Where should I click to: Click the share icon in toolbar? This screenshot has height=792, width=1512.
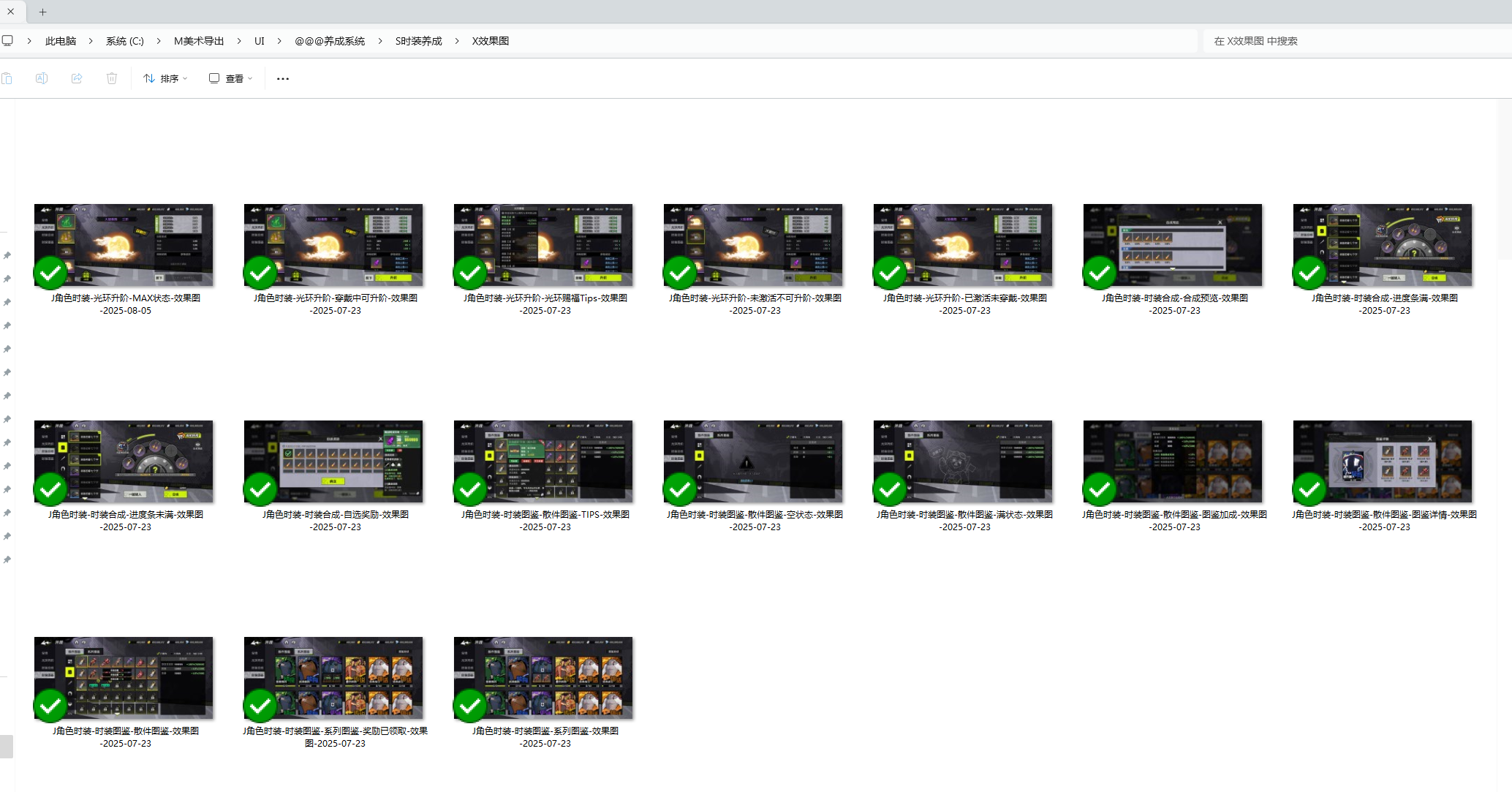[77, 78]
